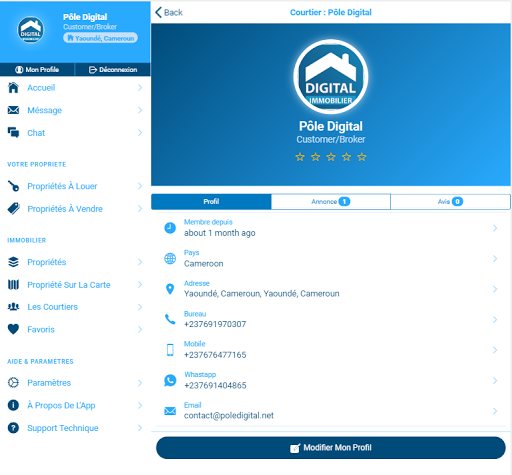Screen dimensions: 512x475
Task: Open Les Courtiers list
Action: (x=75, y=307)
